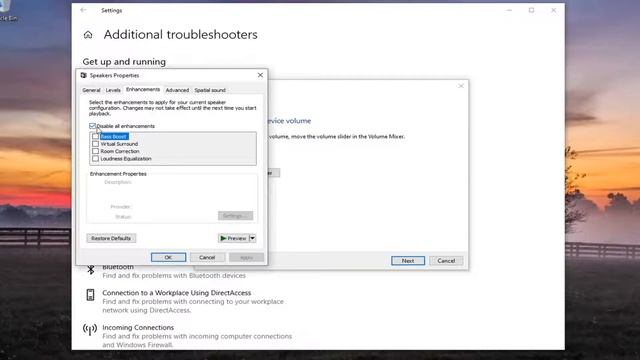The image size is (640, 360).
Task: Switch to the General tab
Action: pos(91,90)
